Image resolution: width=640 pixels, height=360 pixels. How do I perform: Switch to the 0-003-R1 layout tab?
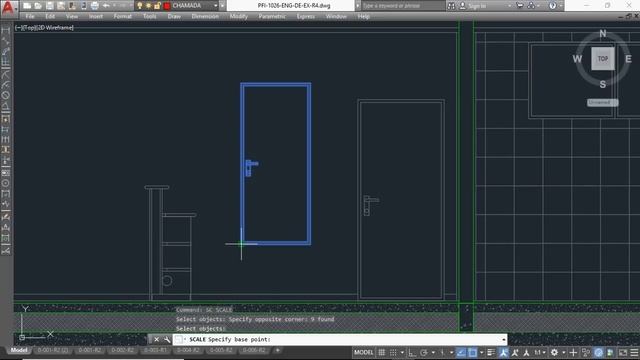[x=155, y=350]
